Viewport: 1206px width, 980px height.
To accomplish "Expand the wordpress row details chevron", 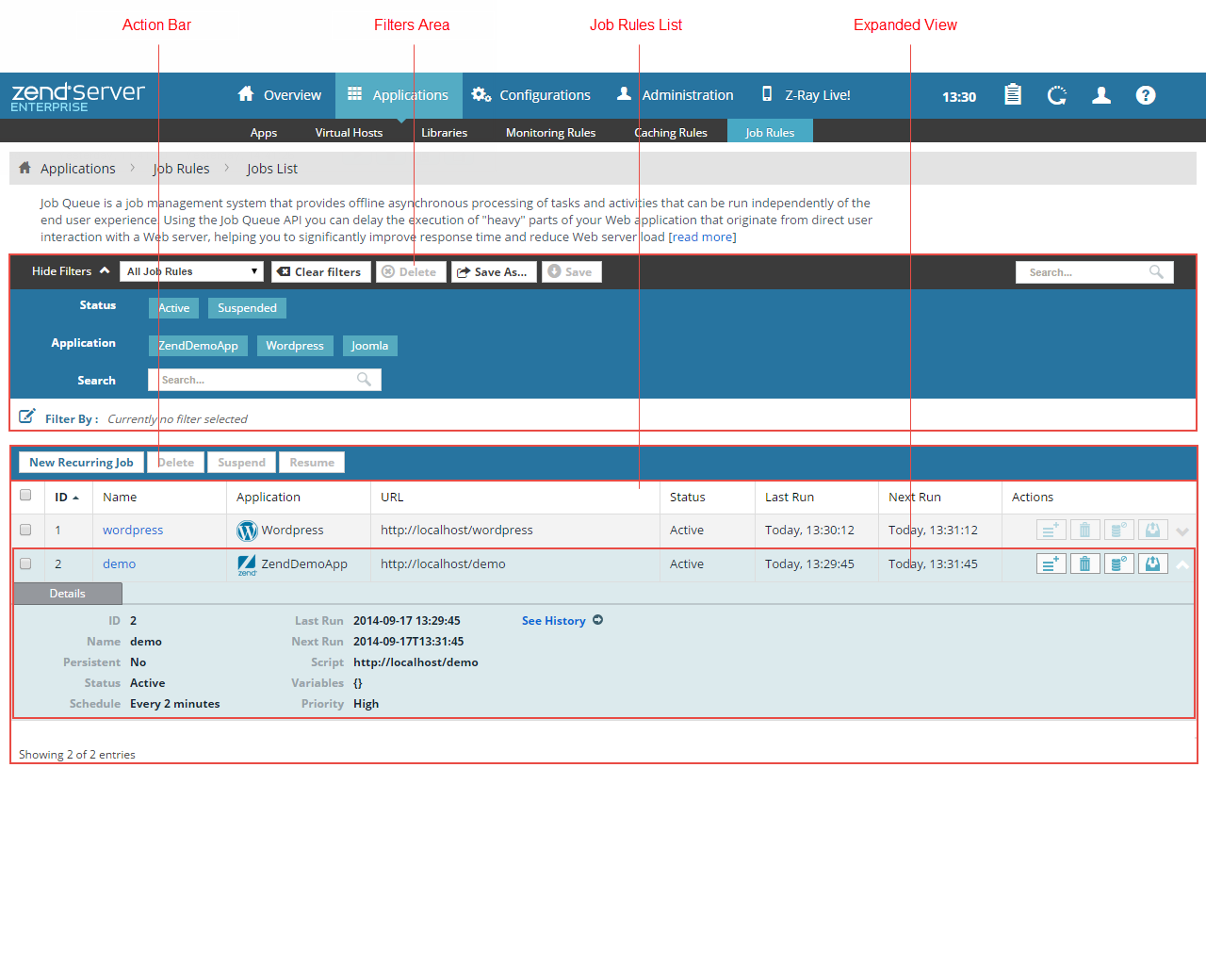I will click(1182, 531).
